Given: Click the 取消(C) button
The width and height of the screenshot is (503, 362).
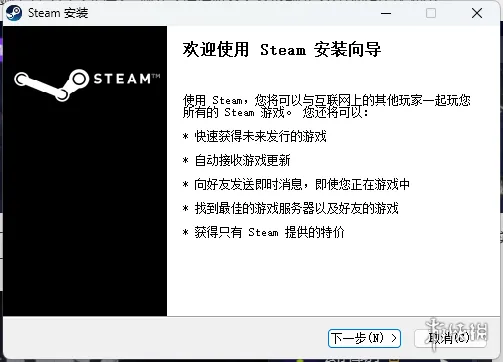Looking at the screenshot, I should [449, 338].
